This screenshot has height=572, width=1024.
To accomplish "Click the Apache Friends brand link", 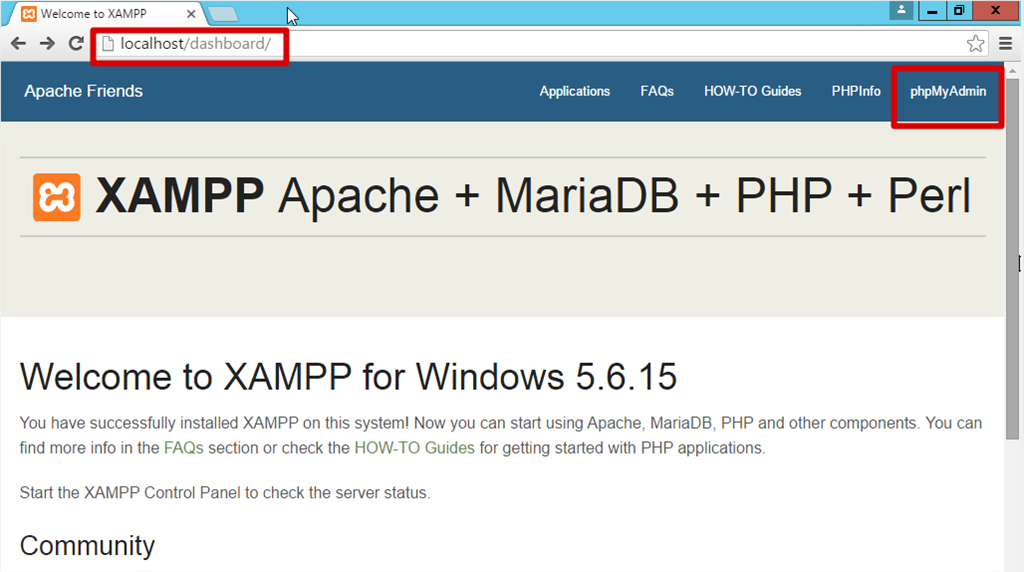I will pyautogui.click(x=83, y=91).
